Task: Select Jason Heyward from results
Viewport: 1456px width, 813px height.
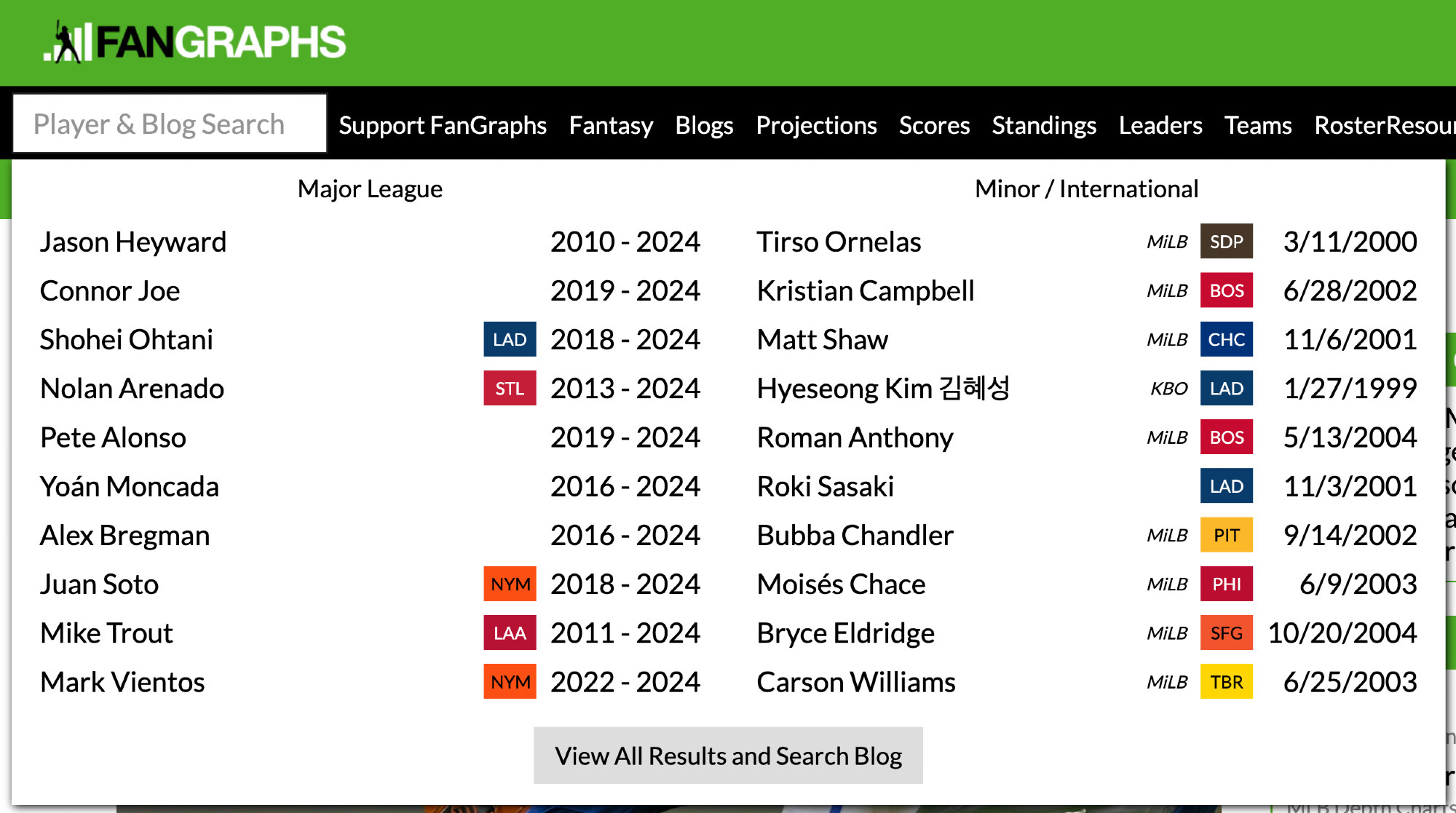Action: coord(133,242)
